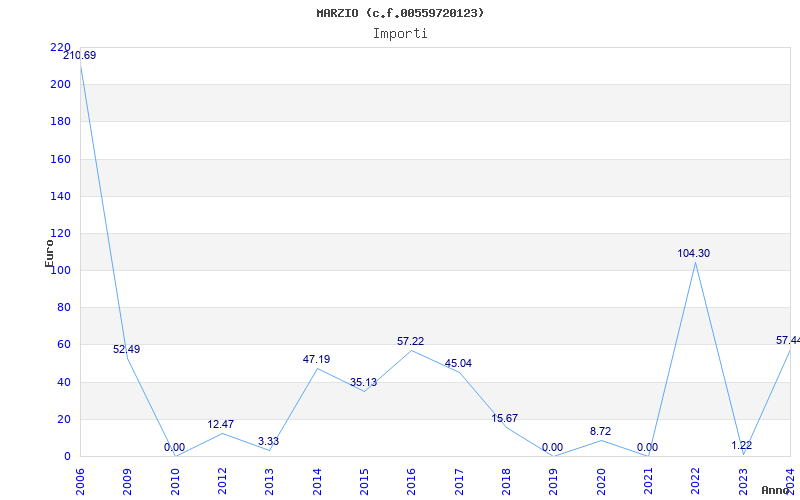Click the 45.04 value label
Viewport: 800px width, 500px height.
(458, 363)
